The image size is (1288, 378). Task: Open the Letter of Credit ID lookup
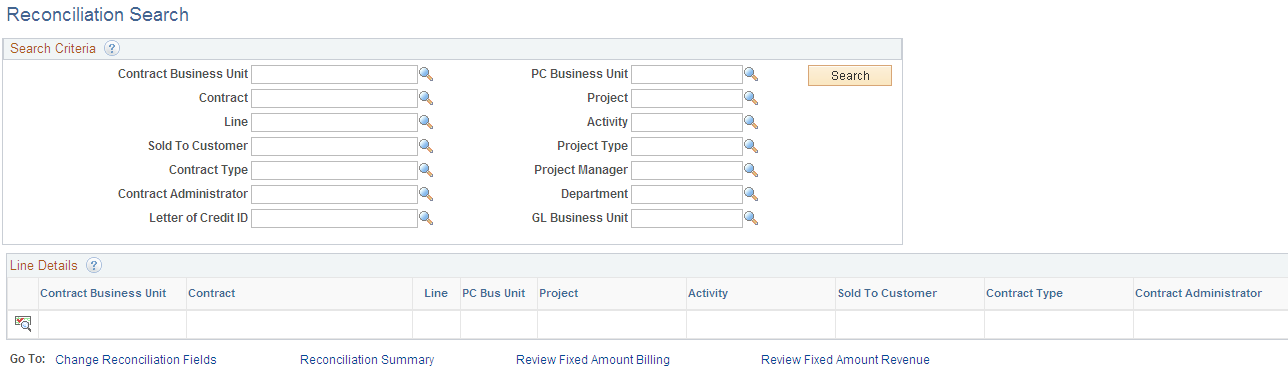(425, 218)
